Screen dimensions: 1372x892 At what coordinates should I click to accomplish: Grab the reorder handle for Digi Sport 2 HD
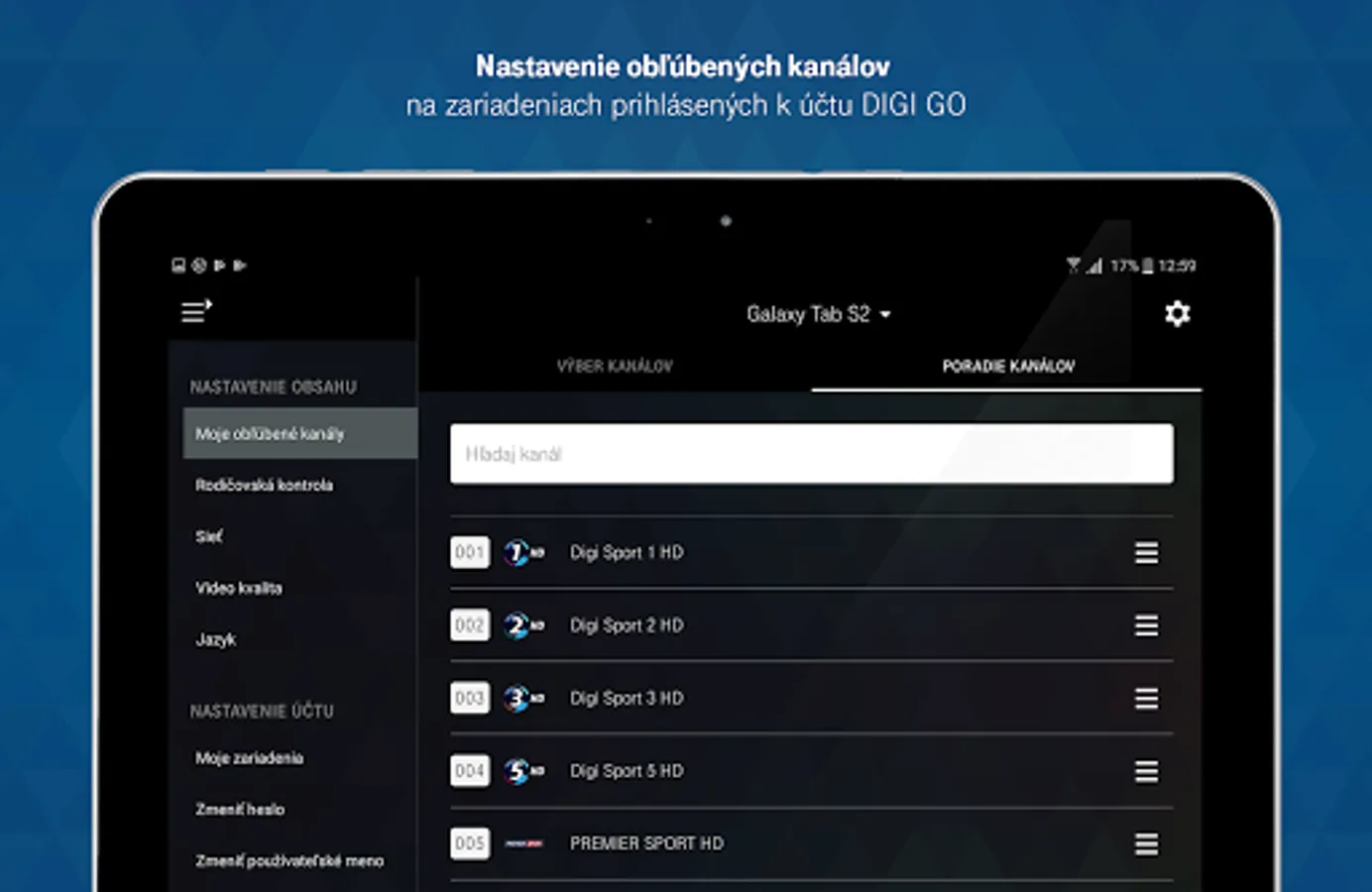(1146, 625)
